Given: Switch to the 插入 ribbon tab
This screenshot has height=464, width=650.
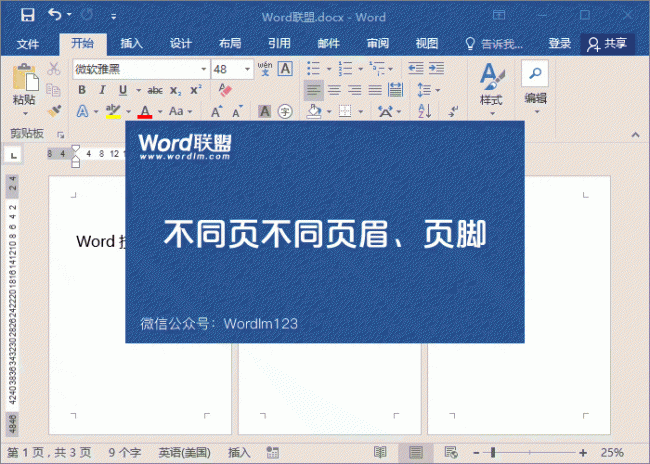Looking at the screenshot, I should [131, 43].
